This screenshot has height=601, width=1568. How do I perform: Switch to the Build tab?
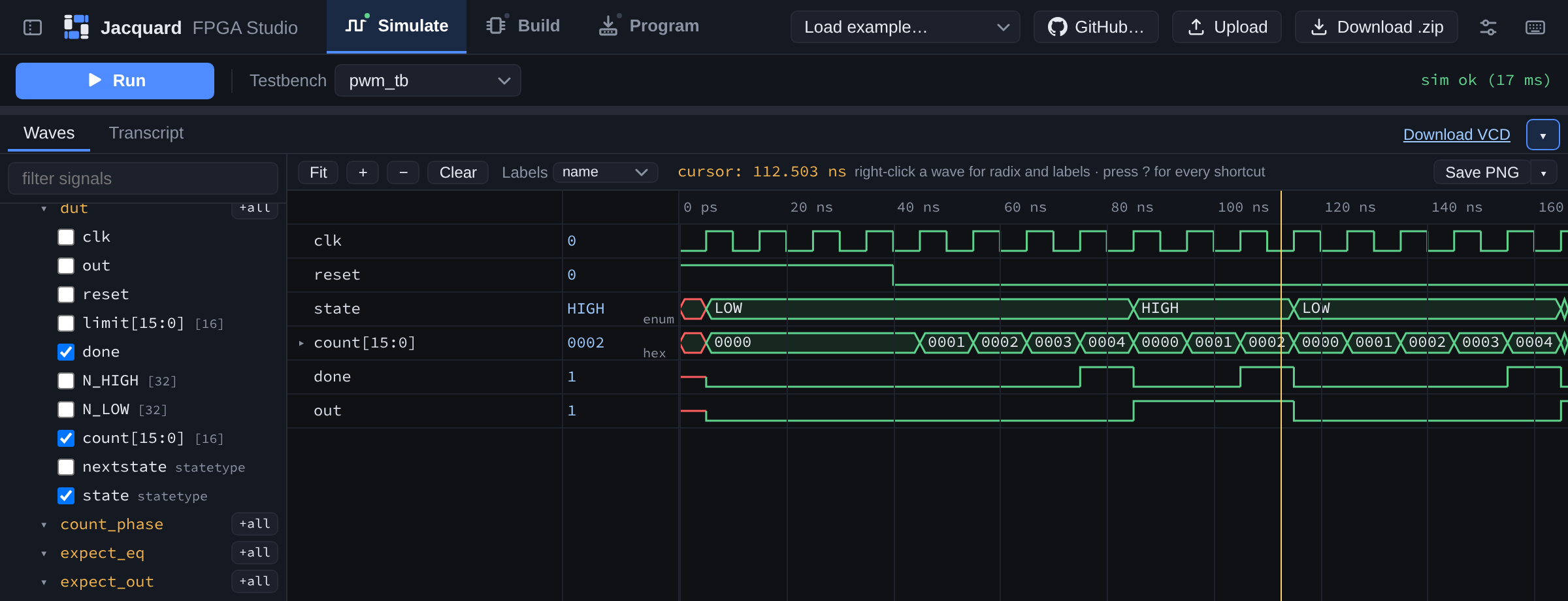523,26
